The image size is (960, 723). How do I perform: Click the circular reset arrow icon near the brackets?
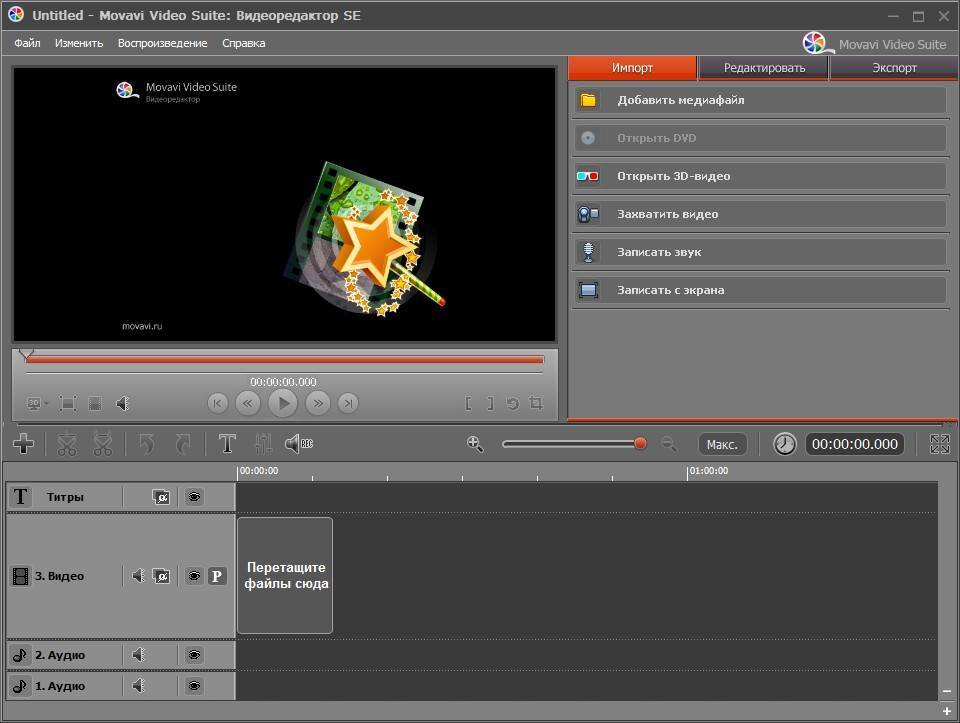(512, 403)
